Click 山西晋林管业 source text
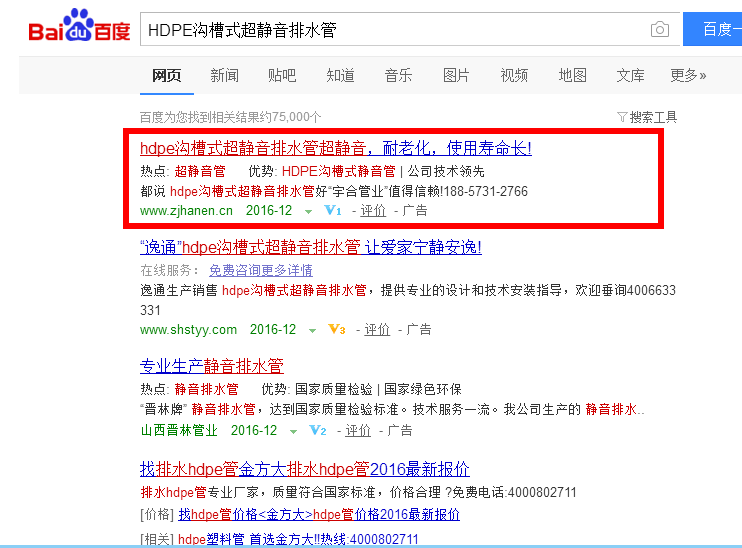Viewport: 742px width, 548px height. [179, 431]
